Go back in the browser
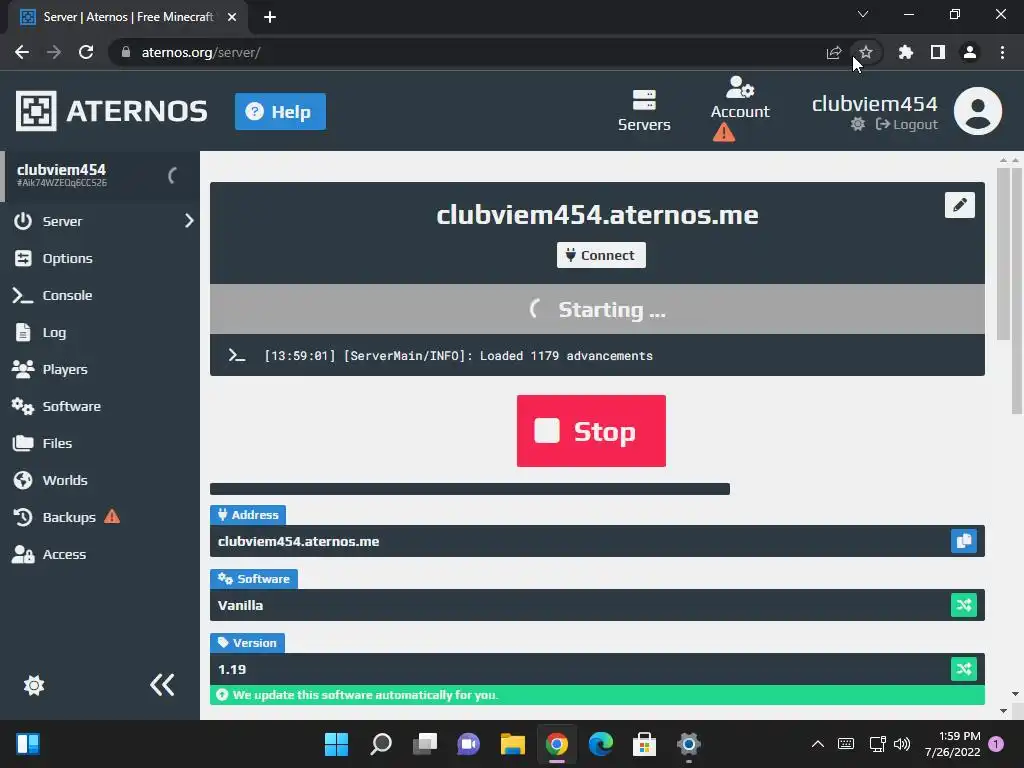The image size is (1024, 768). pos(22,52)
